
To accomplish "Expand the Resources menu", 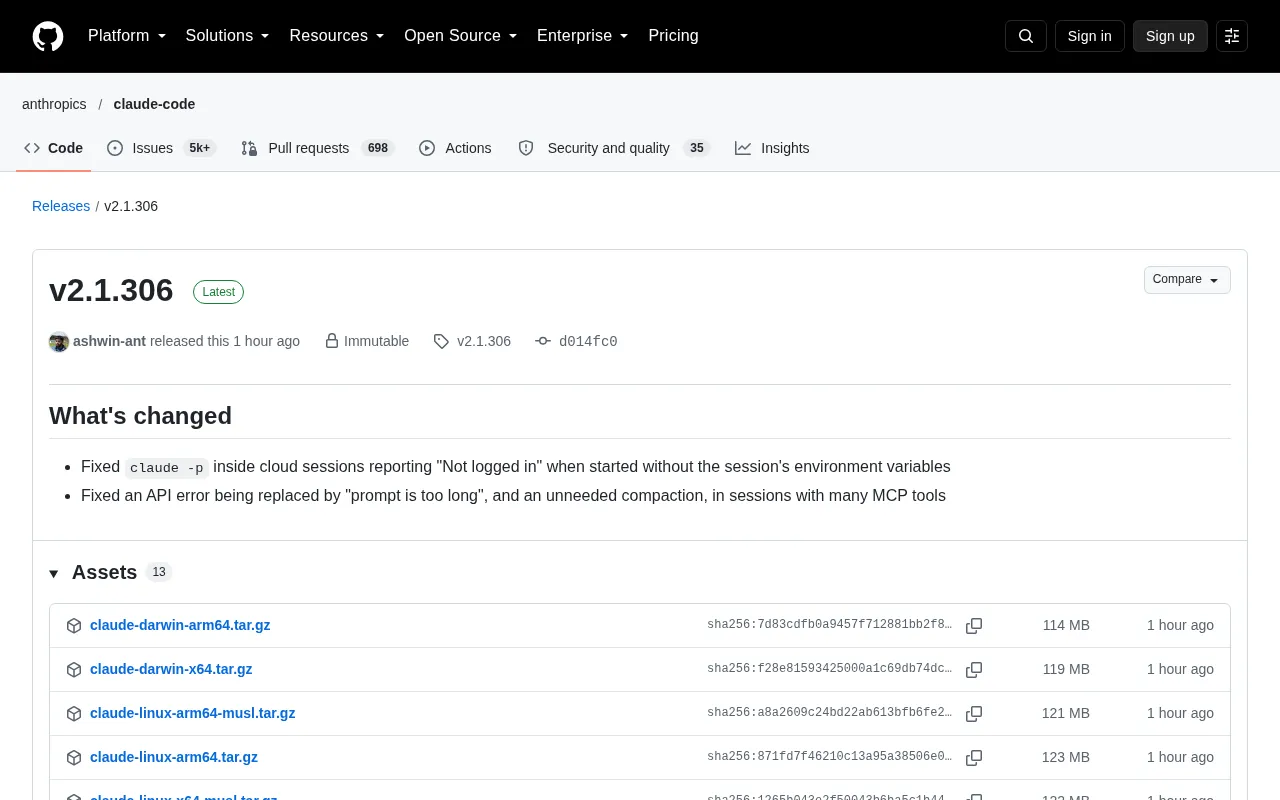I will (337, 36).
